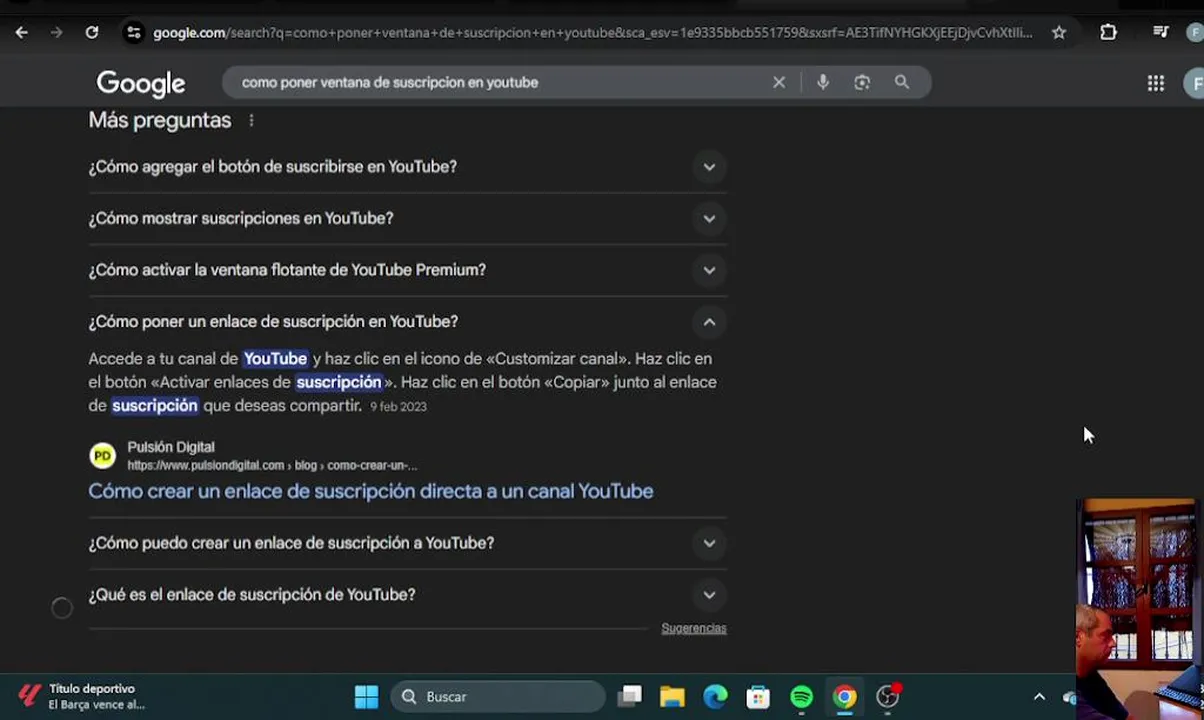Expand '¿Cómo activar la ventana flotante' question

pyautogui.click(x=408, y=270)
